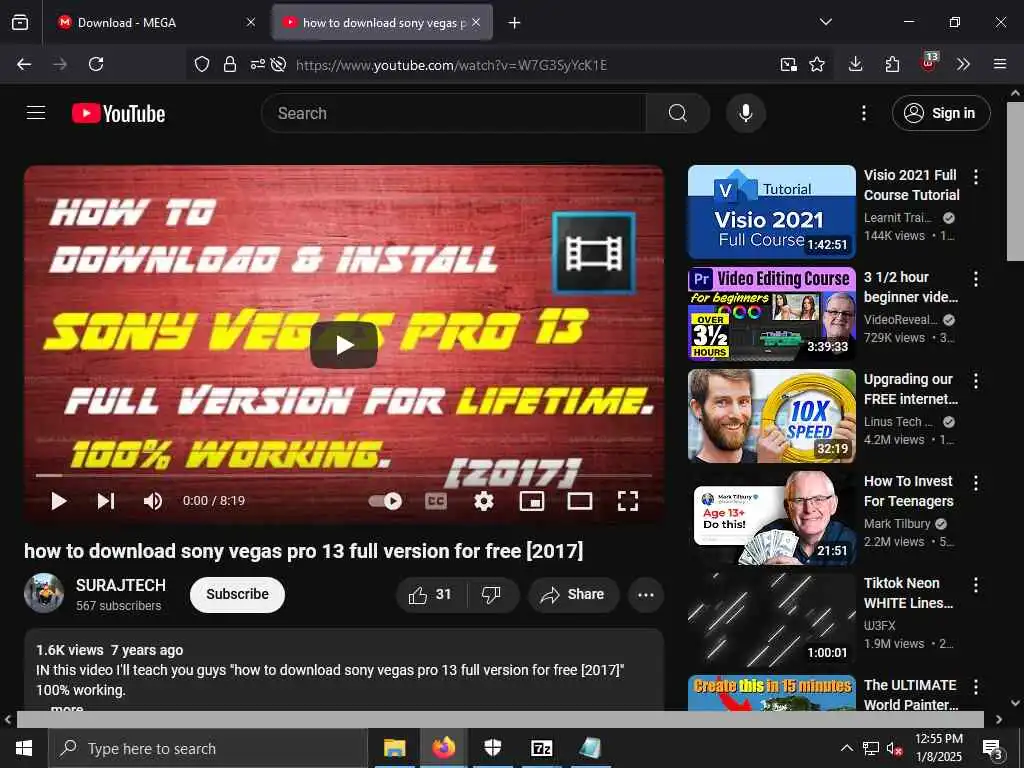Open options for How To Invest video
Viewport: 1024px width, 768px height.
[x=976, y=483]
